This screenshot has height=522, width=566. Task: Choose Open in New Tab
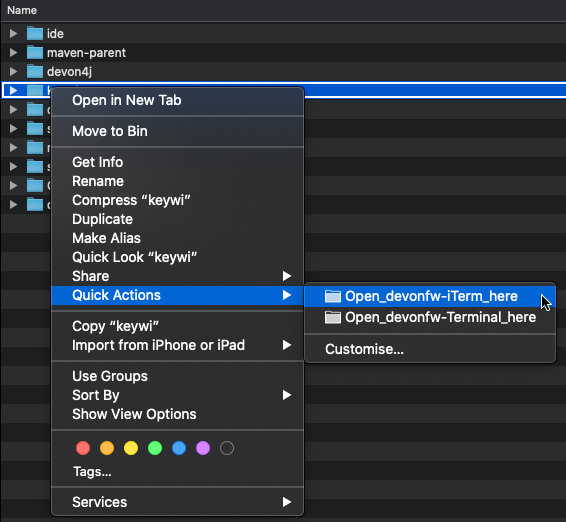[x=177, y=100]
